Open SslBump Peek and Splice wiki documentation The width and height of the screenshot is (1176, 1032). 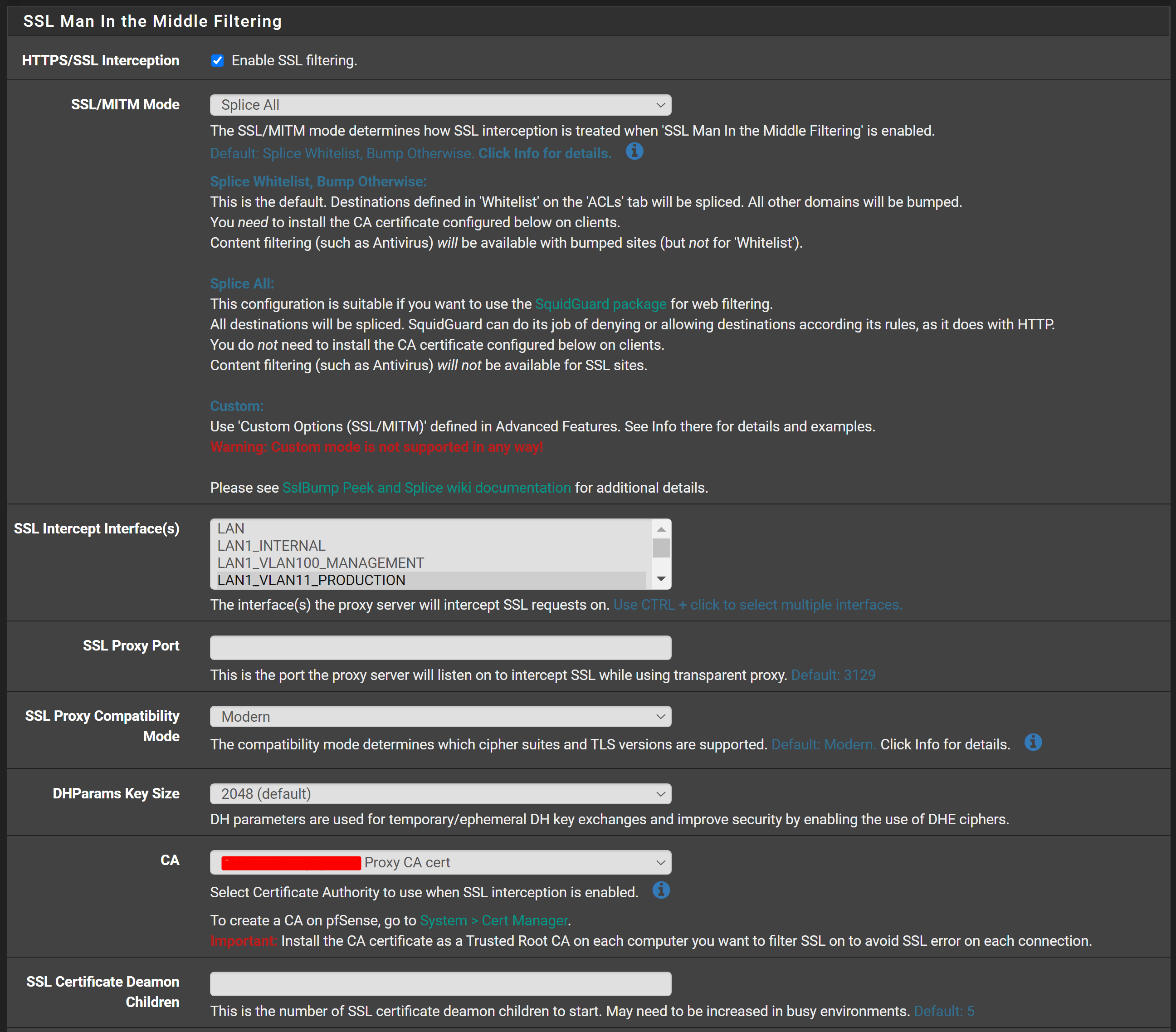coord(426,488)
